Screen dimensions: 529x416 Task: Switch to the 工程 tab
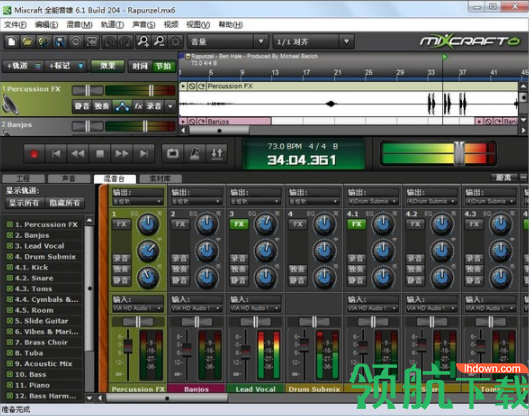click(23, 178)
